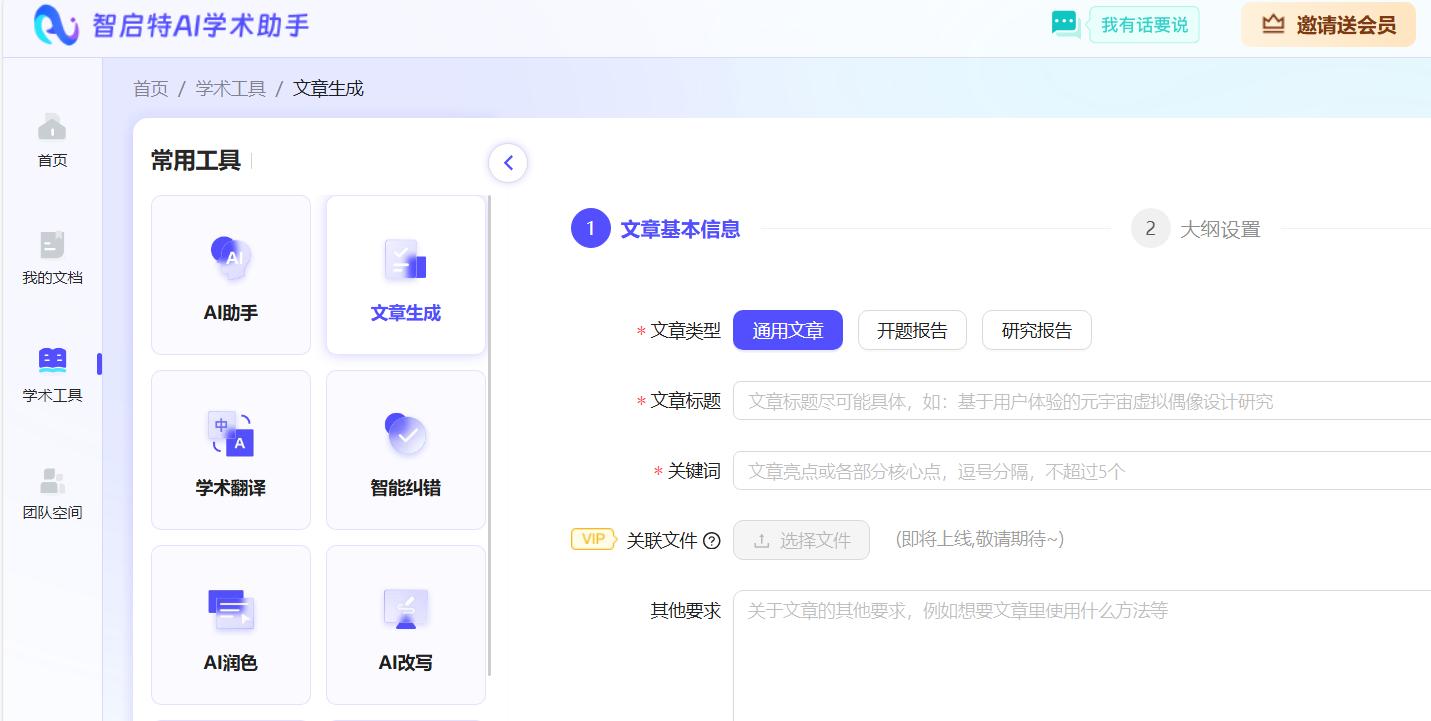Viewport: 1431px width, 721px height.
Task: Click the help question mark beside 关联文件
Action: point(712,541)
